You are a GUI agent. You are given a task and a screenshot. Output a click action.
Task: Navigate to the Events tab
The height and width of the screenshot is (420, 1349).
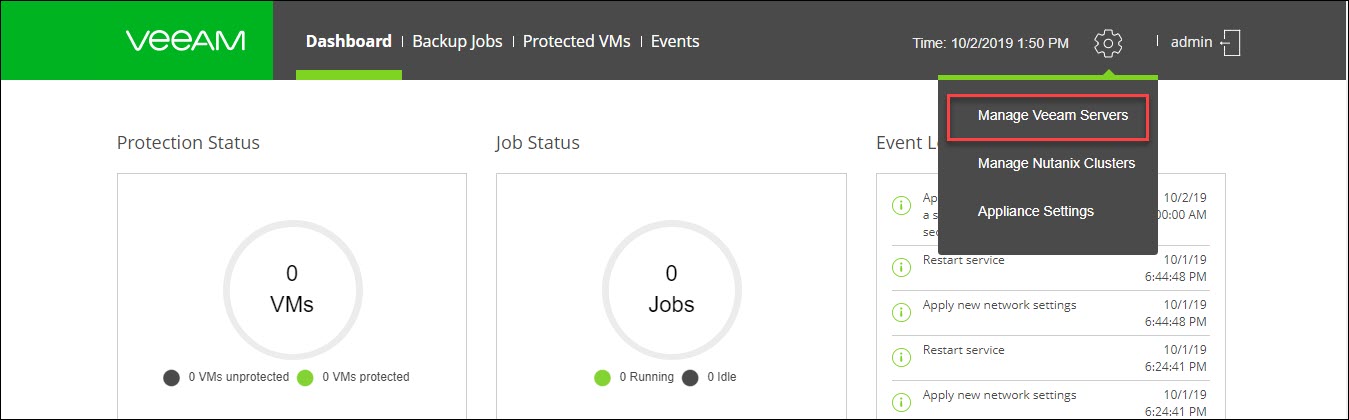675,42
